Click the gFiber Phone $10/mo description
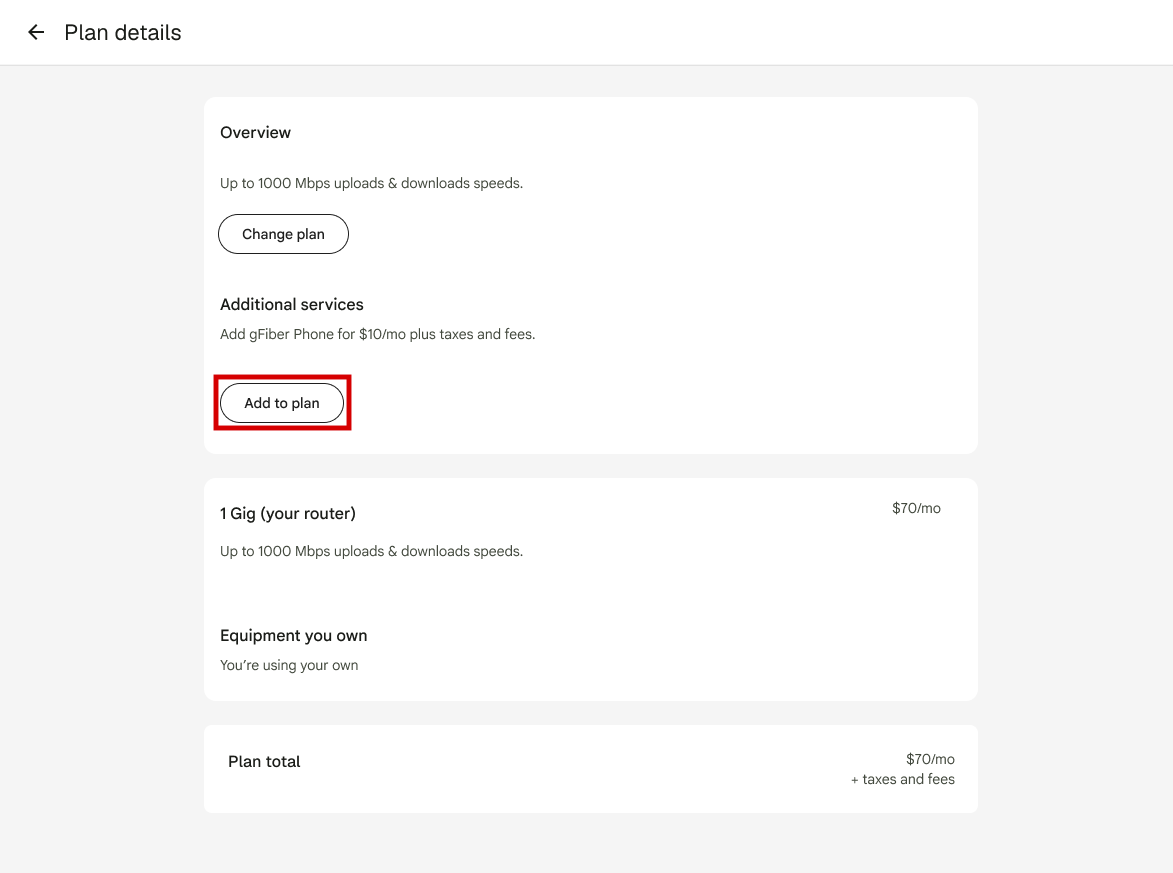This screenshot has height=873, width=1173. click(378, 334)
